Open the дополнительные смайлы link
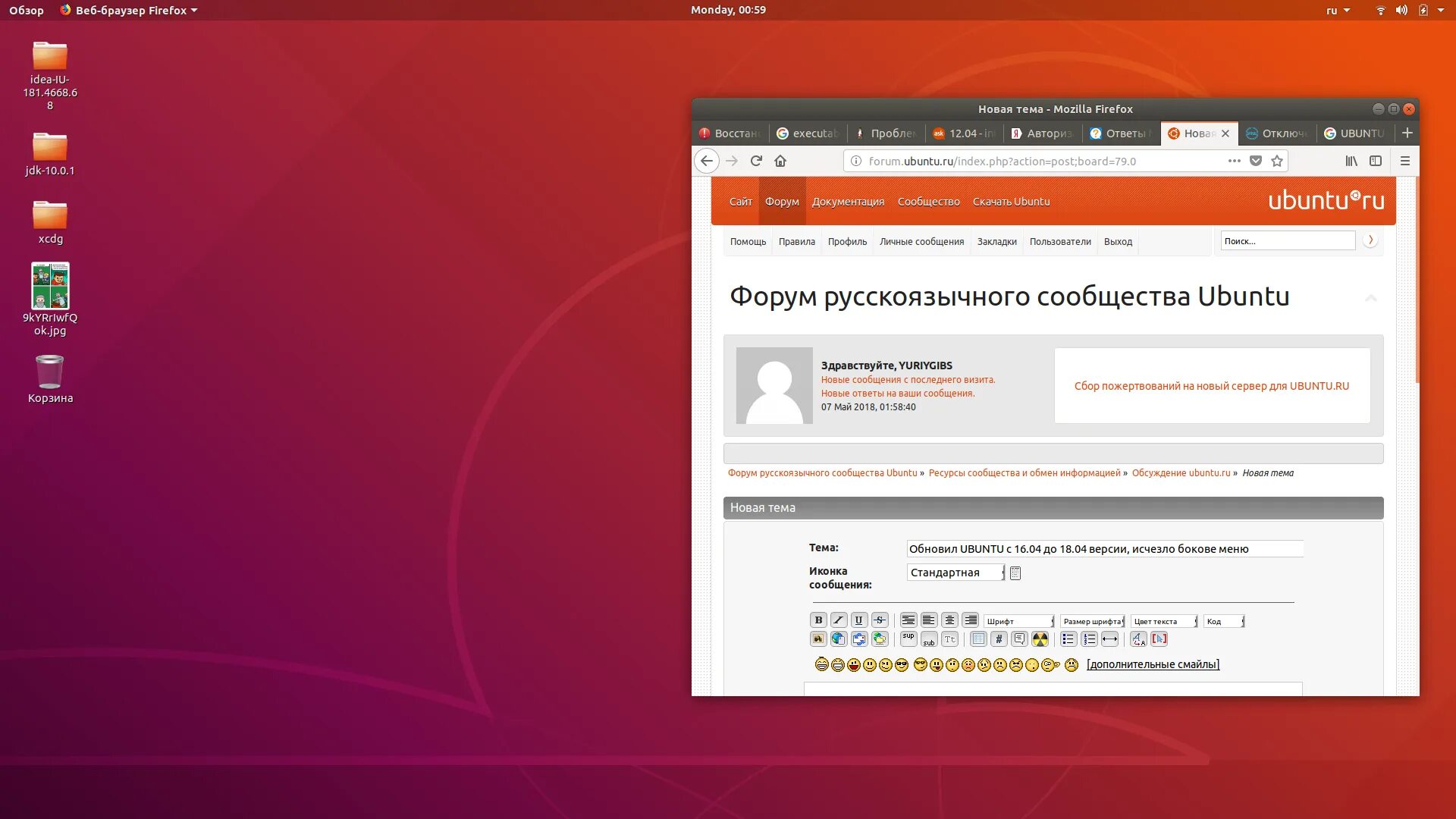 point(1153,664)
